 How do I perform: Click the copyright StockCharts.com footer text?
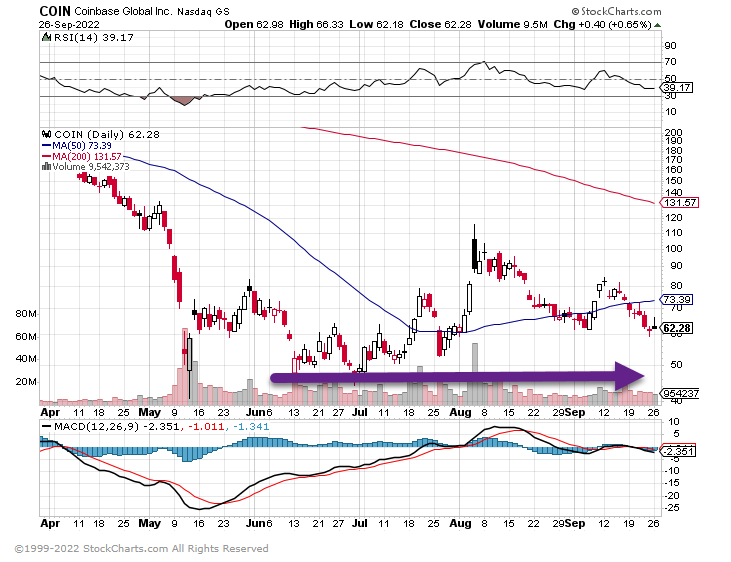[142, 548]
